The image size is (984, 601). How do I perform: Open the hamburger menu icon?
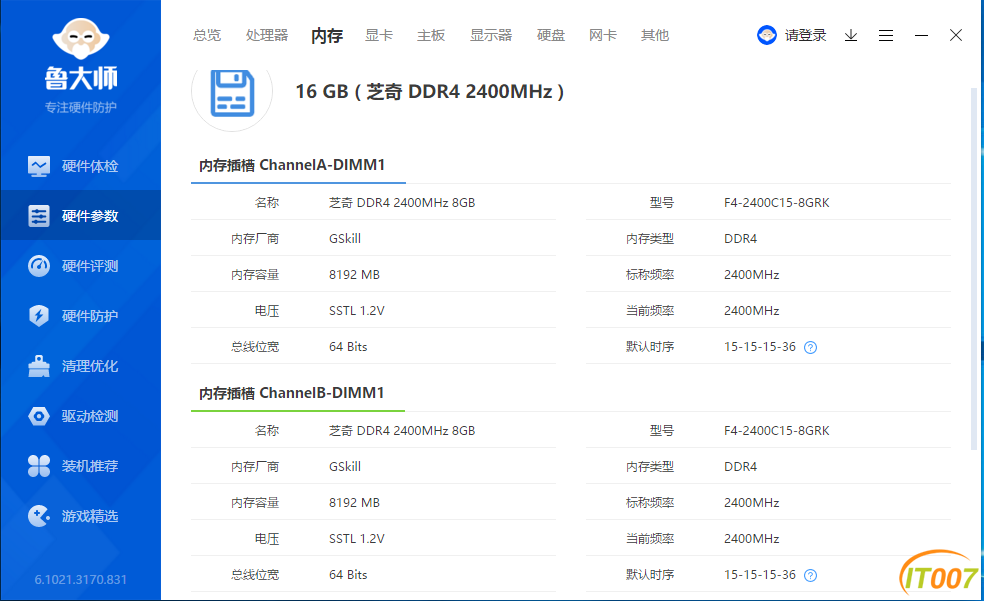coord(885,35)
